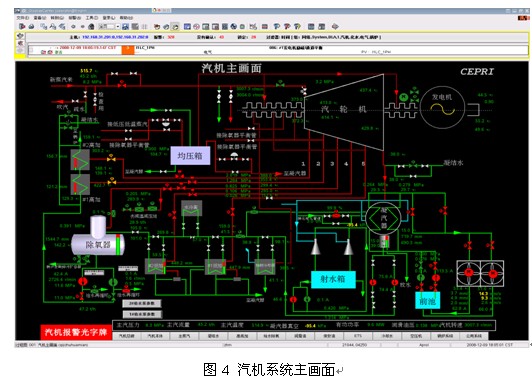Click the globe icon in the toolbar
The image size is (532, 386).
tap(234, 26)
